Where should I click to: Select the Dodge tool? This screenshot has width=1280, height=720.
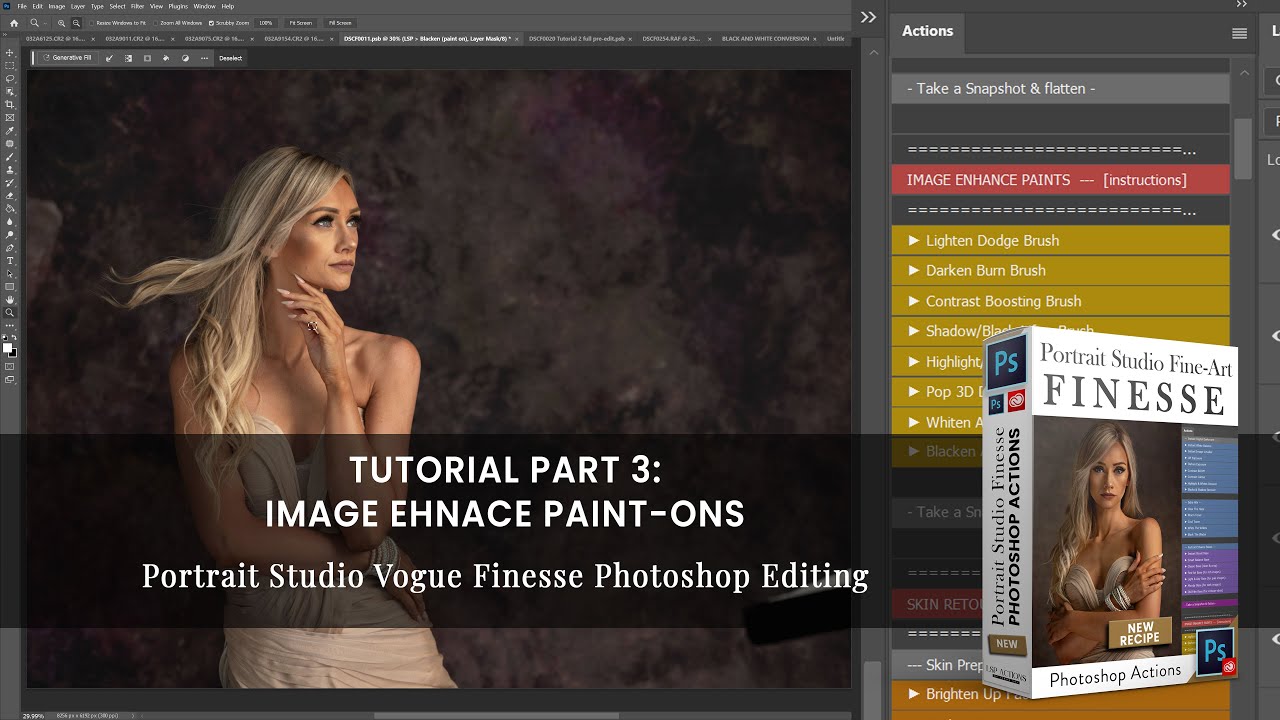10,233
